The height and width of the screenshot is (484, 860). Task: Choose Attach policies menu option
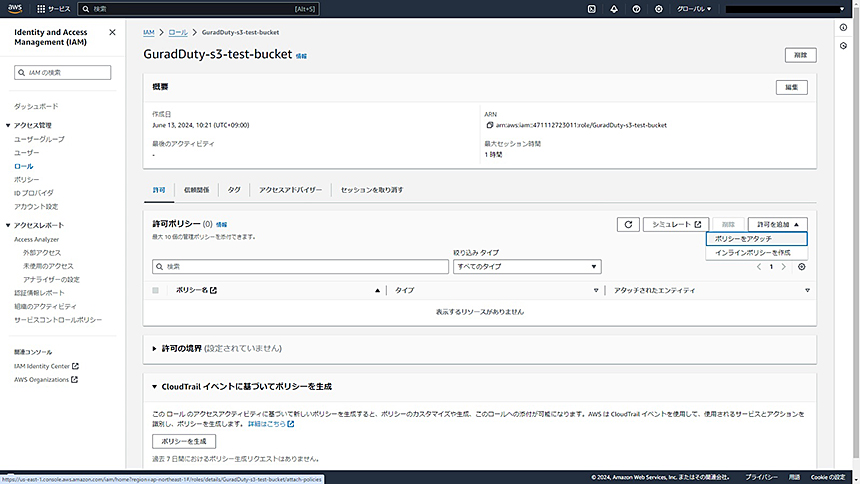(756, 239)
